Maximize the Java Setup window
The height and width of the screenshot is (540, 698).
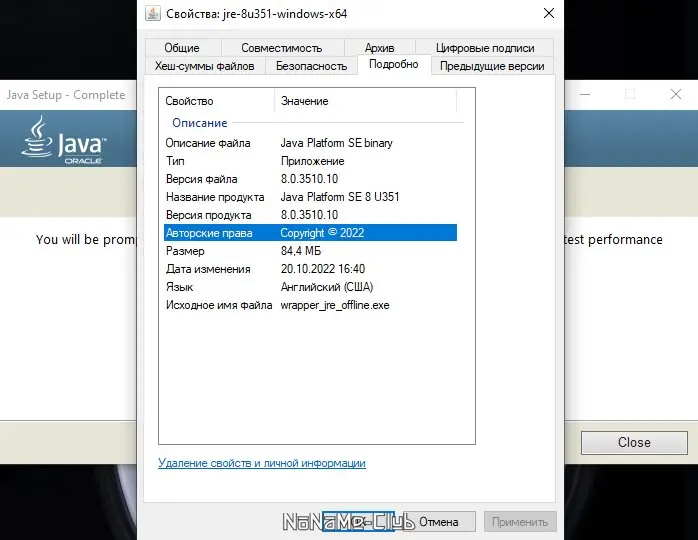630,94
